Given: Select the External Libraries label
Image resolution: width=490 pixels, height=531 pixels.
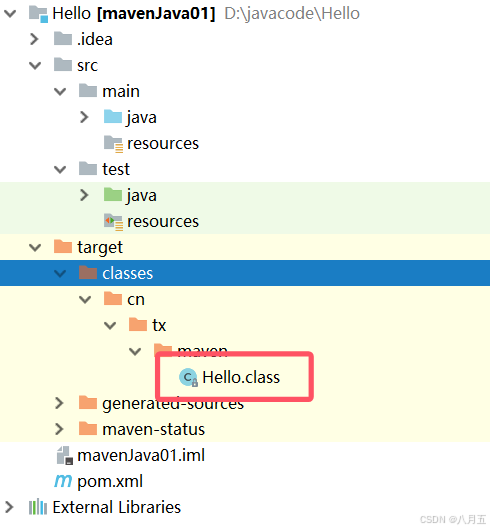Looking at the screenshot, I should tap(116, 507).
